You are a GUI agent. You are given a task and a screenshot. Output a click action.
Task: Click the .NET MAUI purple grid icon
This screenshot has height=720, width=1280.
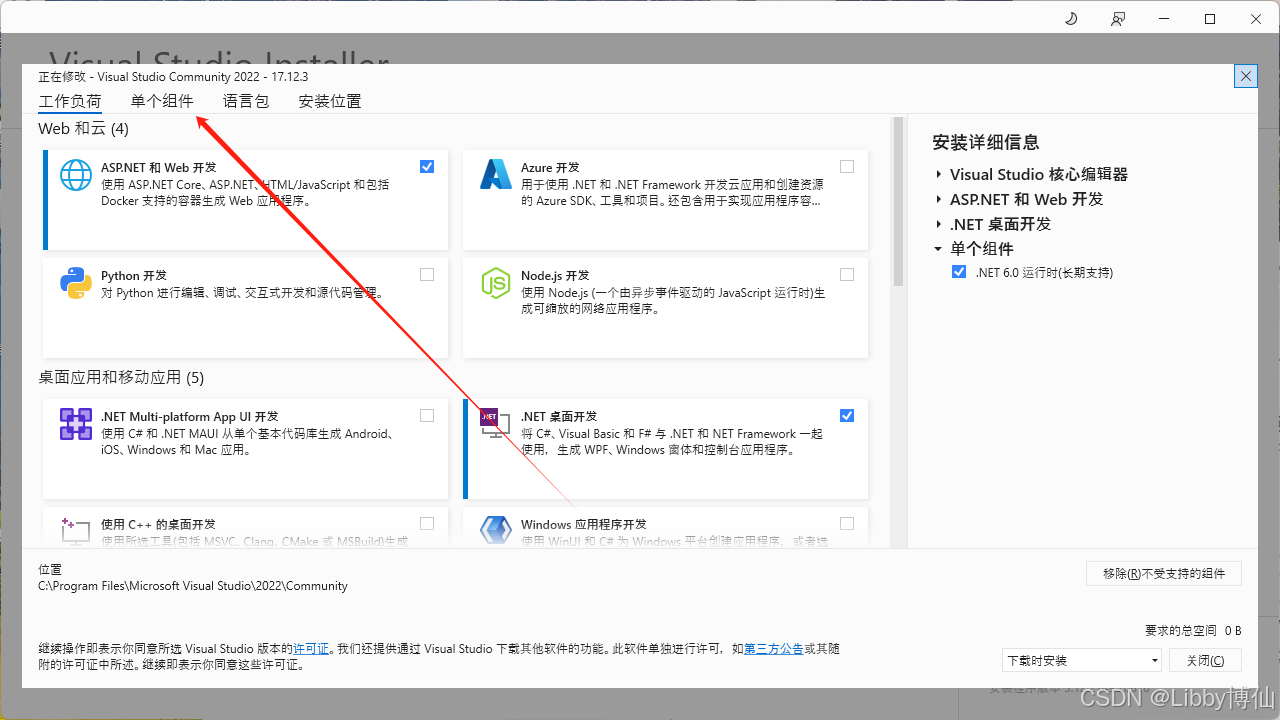click(76, 424)
